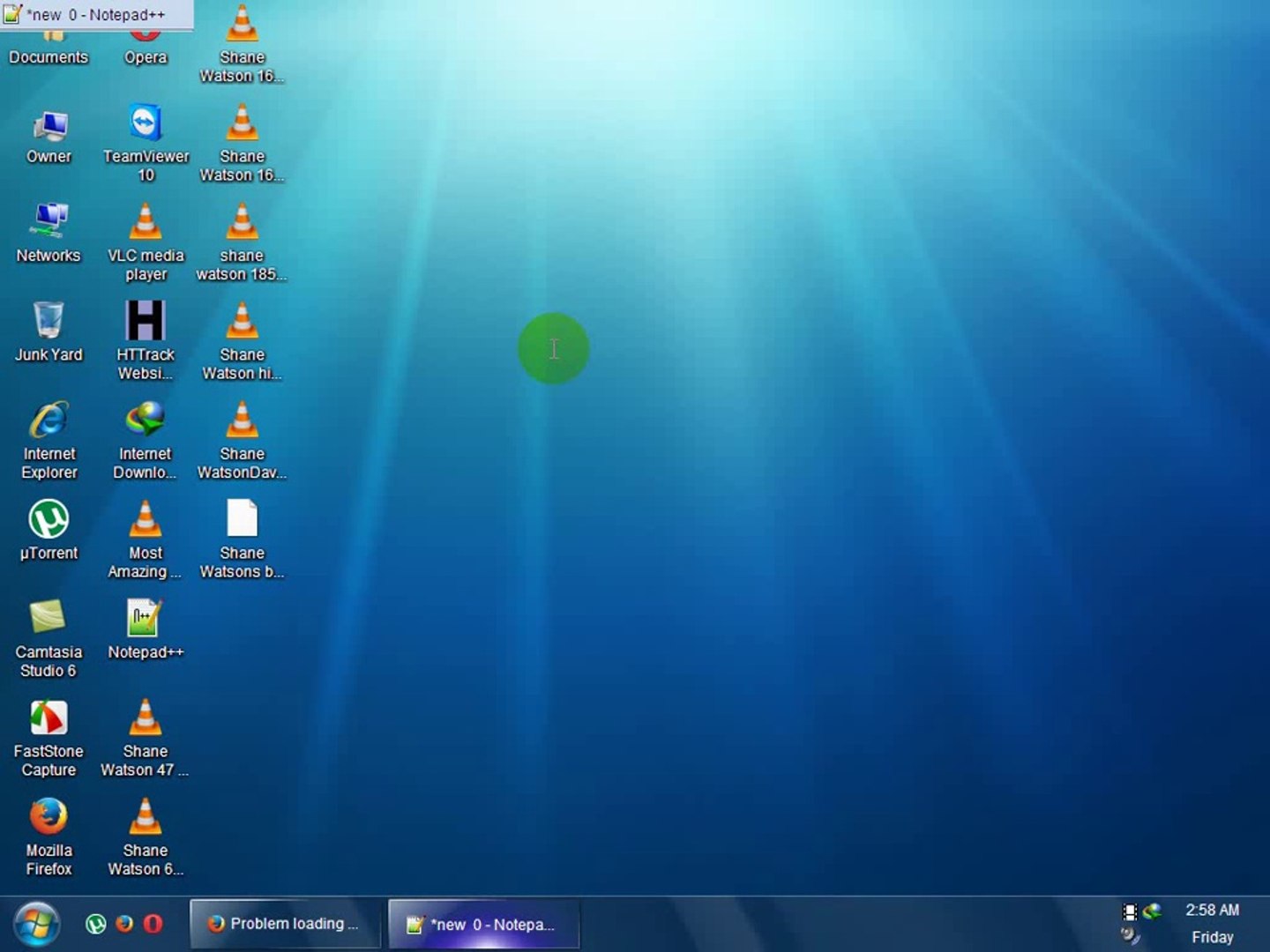Image resolution: width=1270 pixels, height=952 pixels.
Task: Launch µTorrent from the desktop
Action: point(49,530)
